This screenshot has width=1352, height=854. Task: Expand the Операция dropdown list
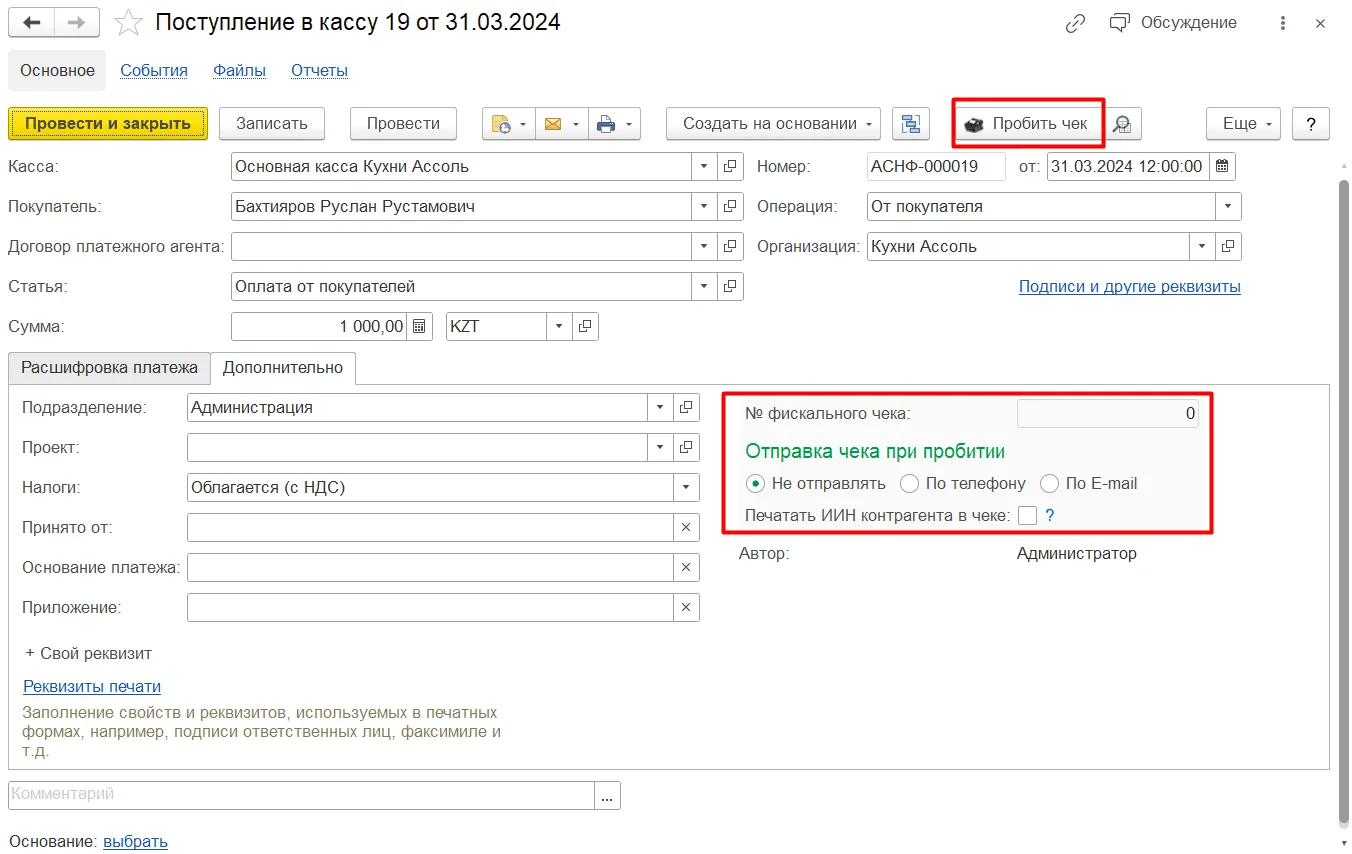pos(1229,207)
